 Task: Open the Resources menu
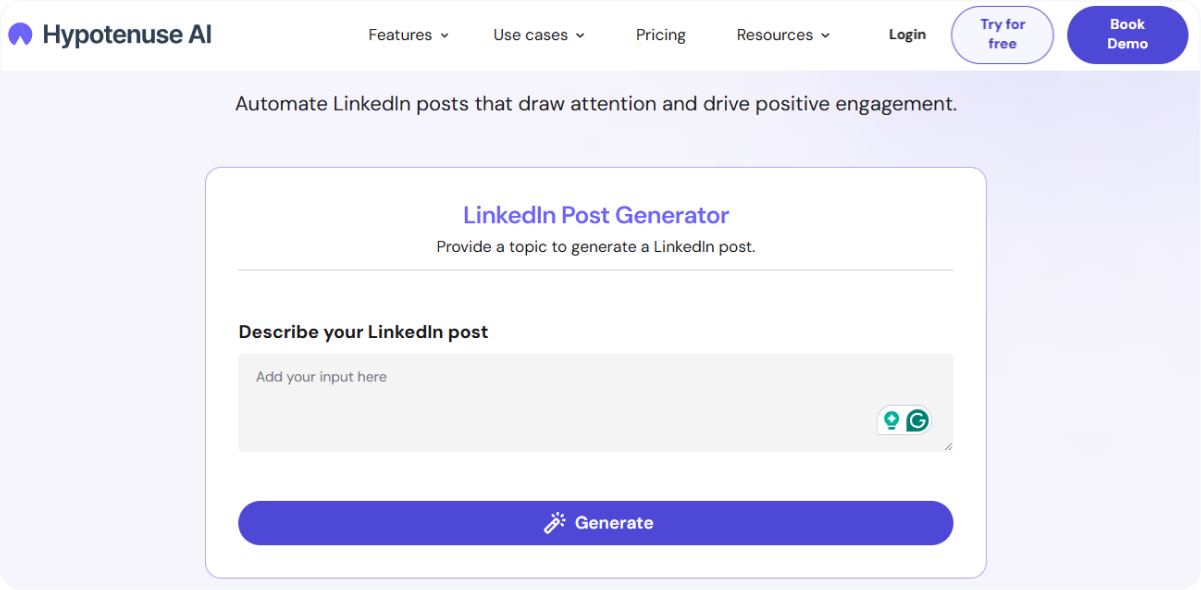(x=775, y=35)
